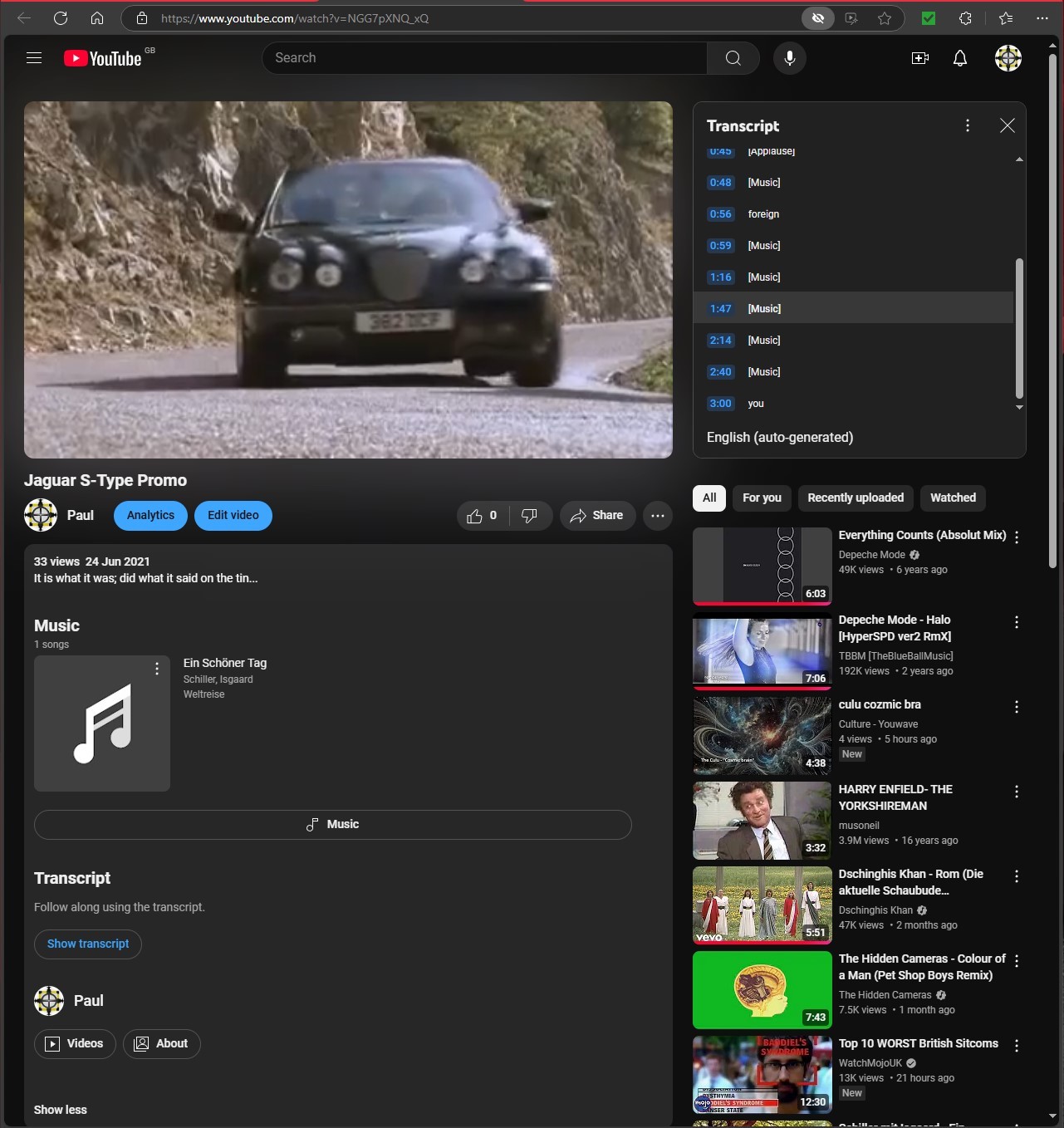The width and height of the screenshot is (1064, 1128).
Task: Open Paul's About button
Action: 162,1044
